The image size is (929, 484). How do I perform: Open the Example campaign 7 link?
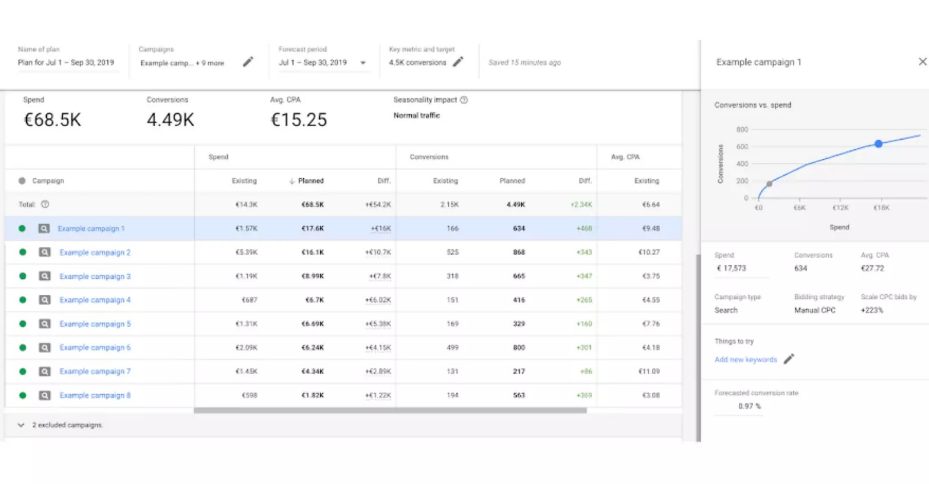coord(95,372)
